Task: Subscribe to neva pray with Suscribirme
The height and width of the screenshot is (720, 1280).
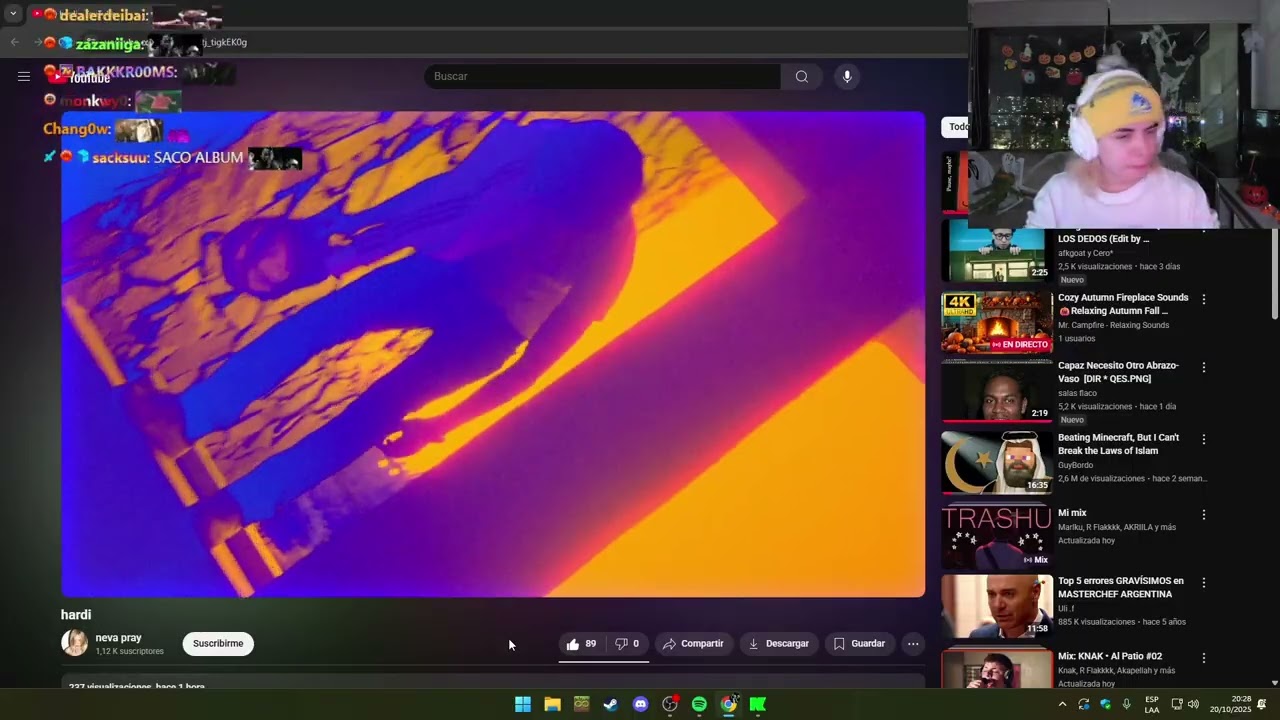Action: [218, 644]
